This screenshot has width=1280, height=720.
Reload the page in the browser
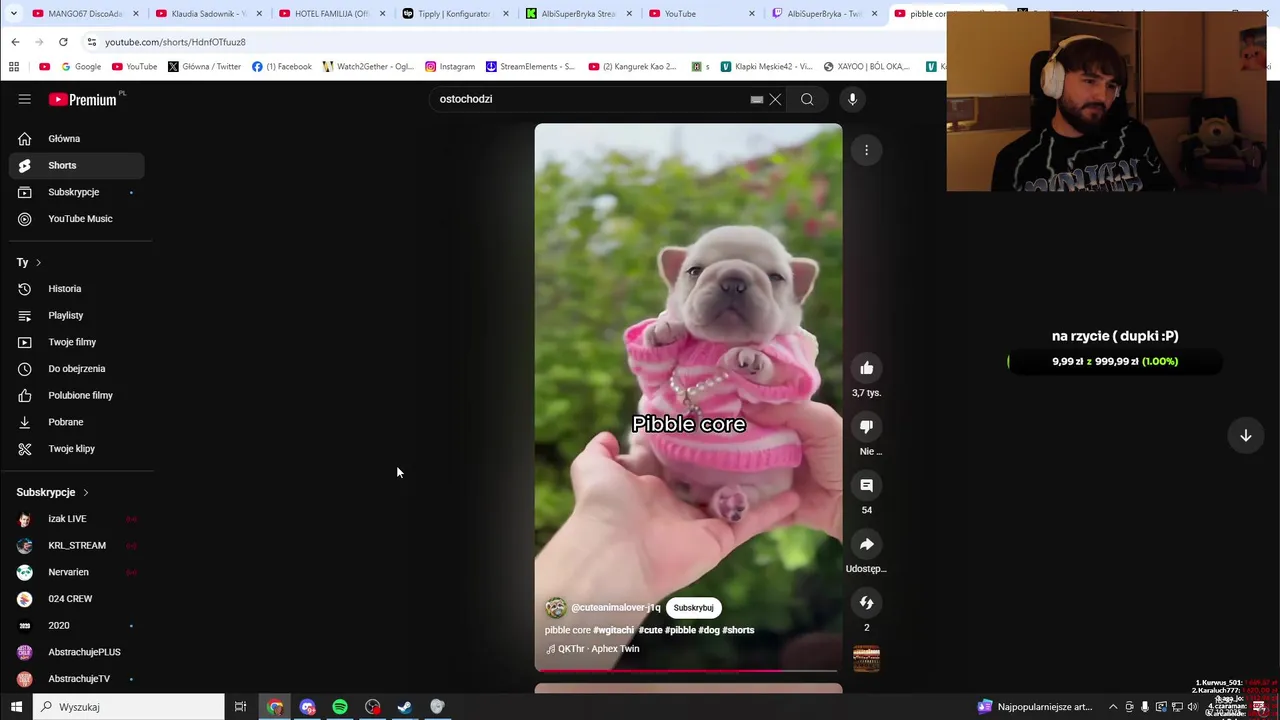click(x=63, y=42)
